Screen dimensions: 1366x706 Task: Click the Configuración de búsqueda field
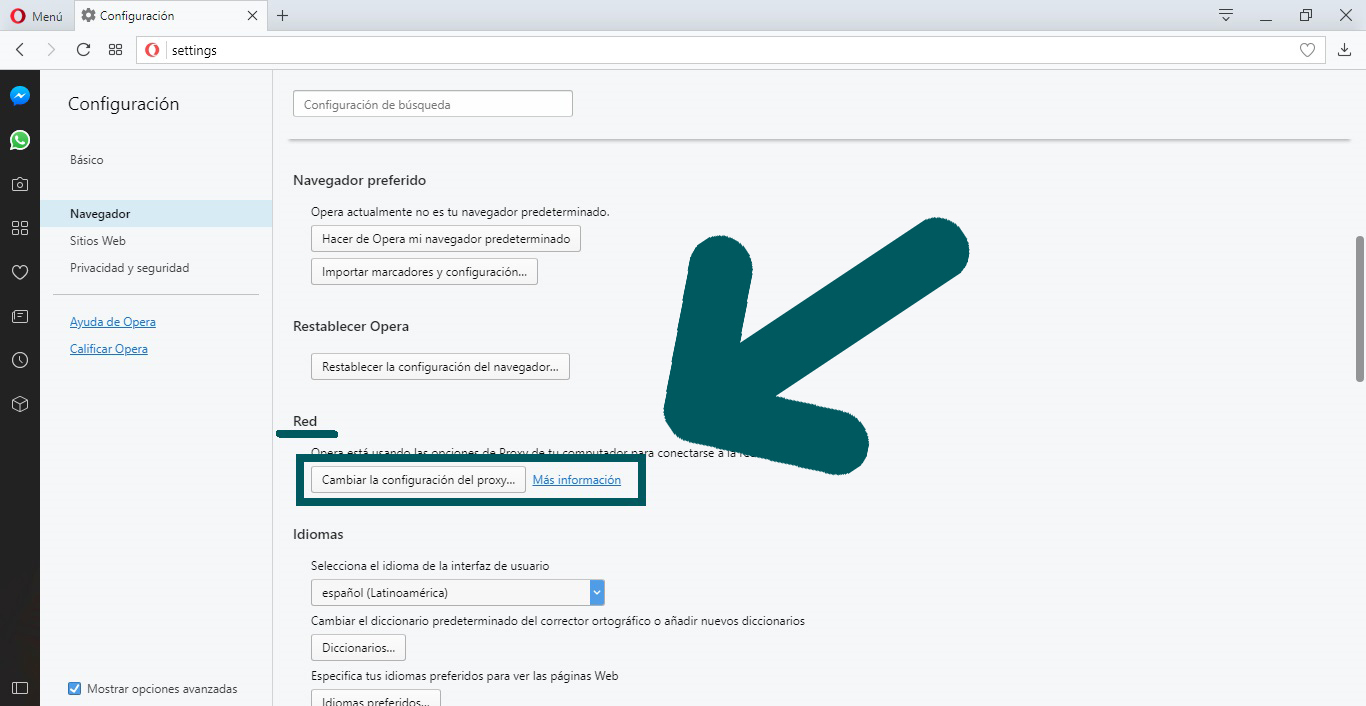click(433, 104)
